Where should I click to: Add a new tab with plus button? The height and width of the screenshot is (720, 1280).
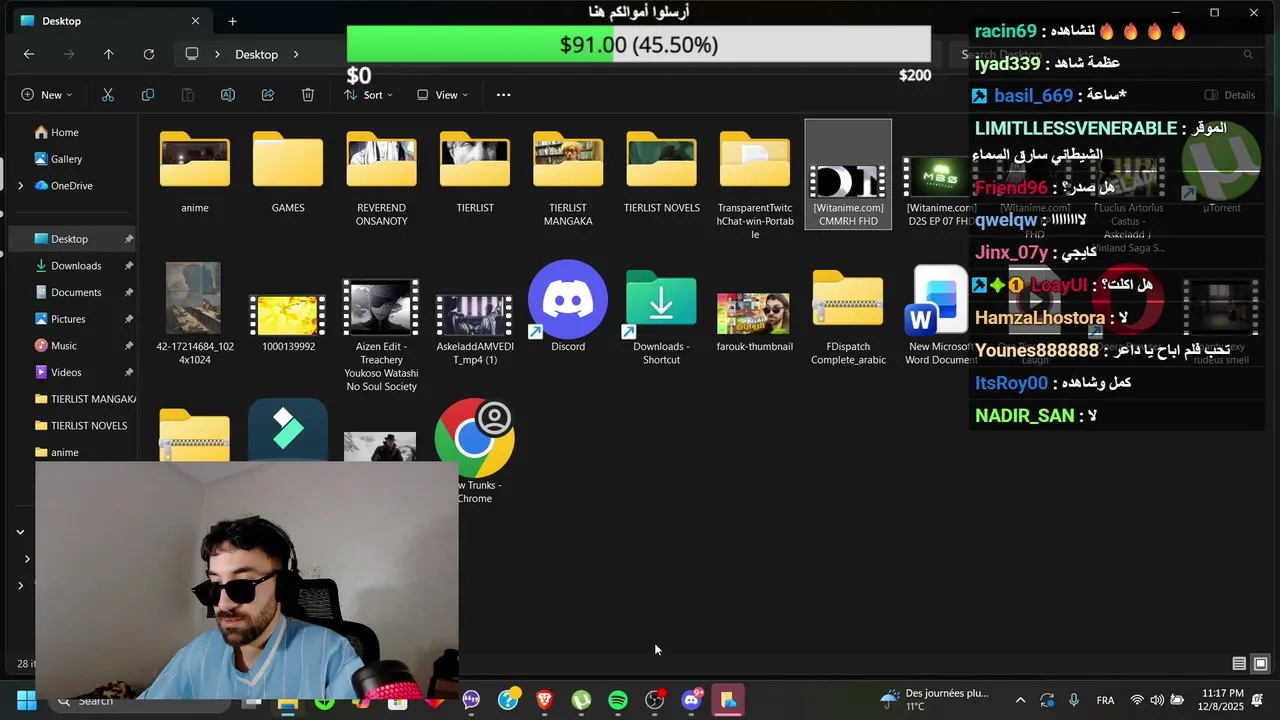coord(232,21)
